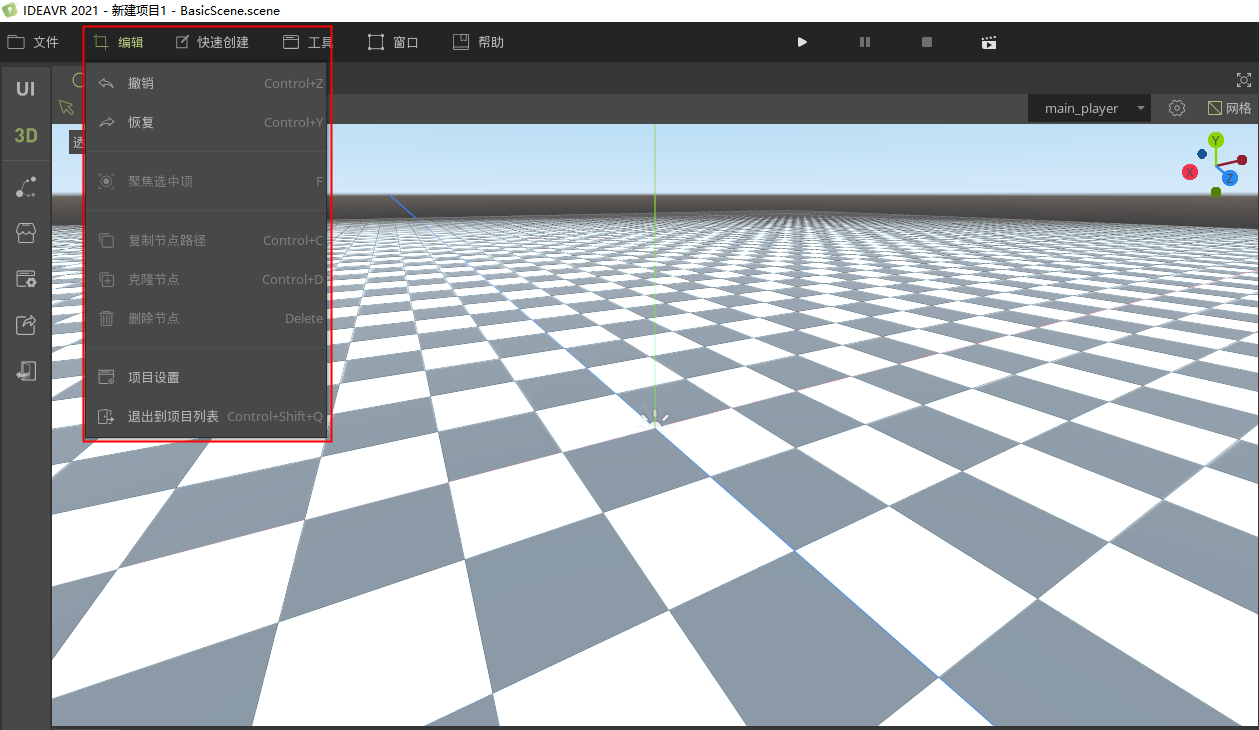Click the blue Z axis gizmo handle
The width and height of the screenshot is (1259, 730).
(x=1230, y=178)
